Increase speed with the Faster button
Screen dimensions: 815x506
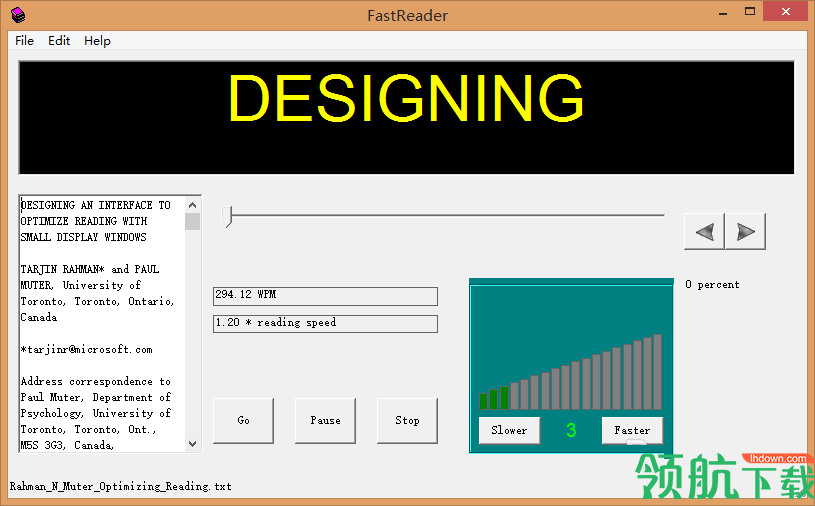pos(632,430)
